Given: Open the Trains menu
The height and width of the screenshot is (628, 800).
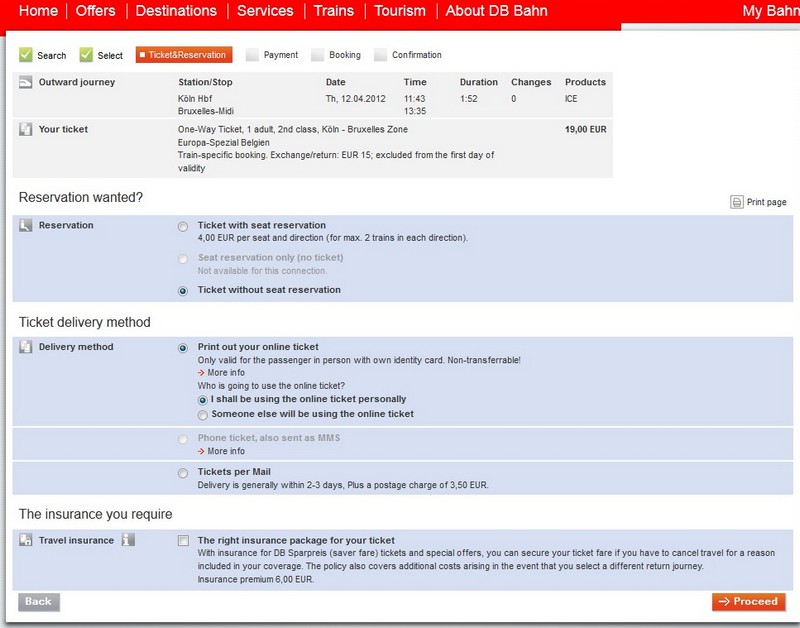Looking at the screenshot, I should coord(334,11).
